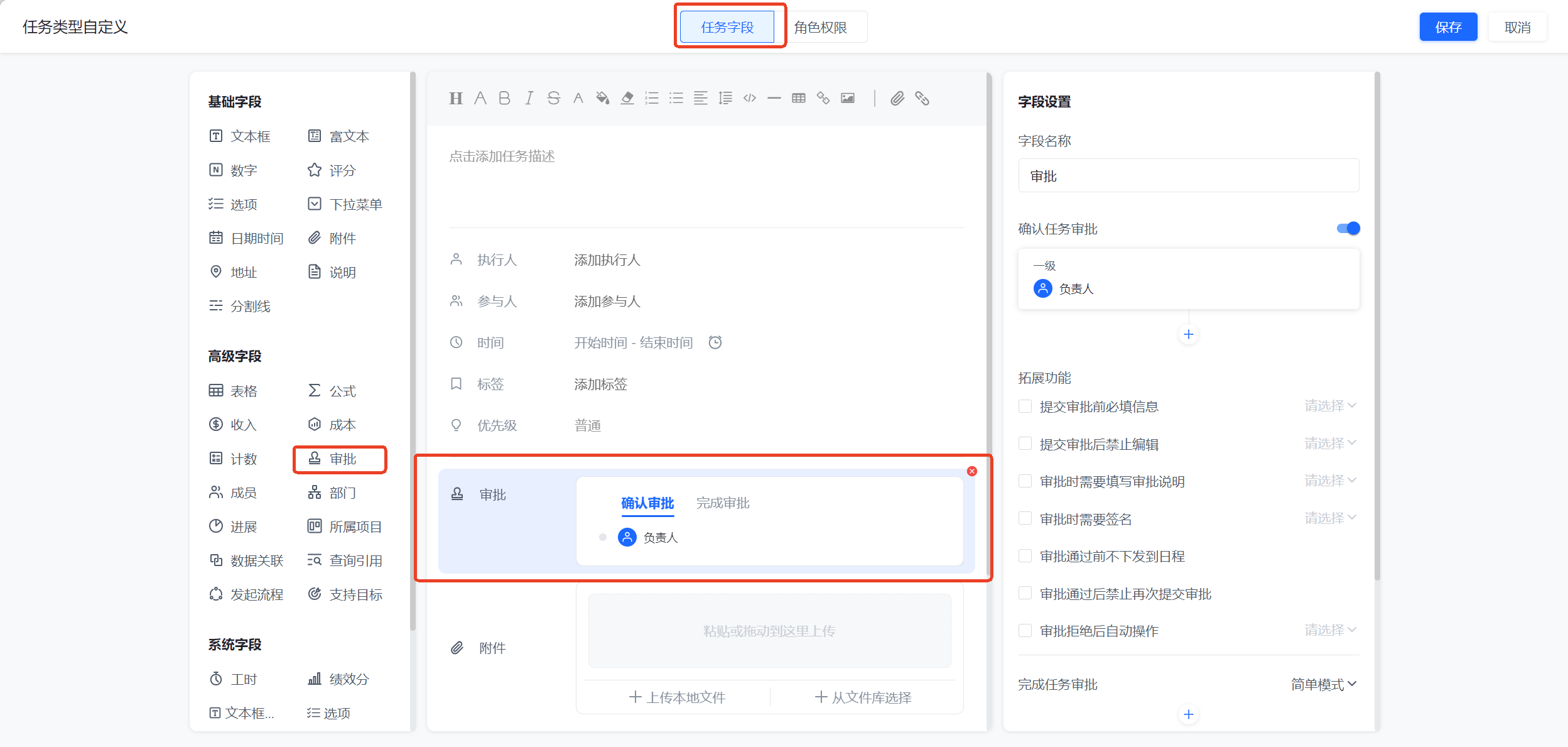Viewport: 1568px width, 747px height.
Task: Add approval level plus under 一级
Action: pos(1189,334)
